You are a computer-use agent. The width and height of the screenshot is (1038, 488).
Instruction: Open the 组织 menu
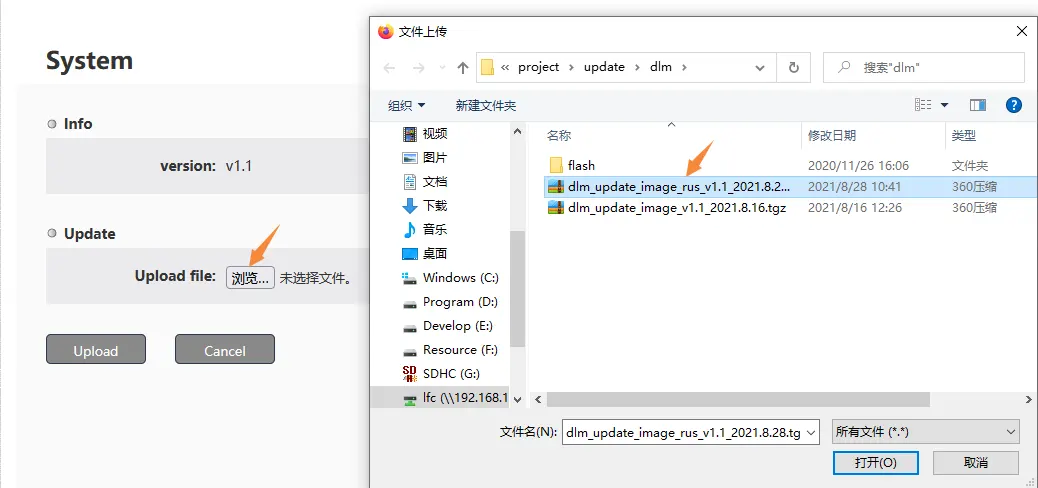pos(406,105)
